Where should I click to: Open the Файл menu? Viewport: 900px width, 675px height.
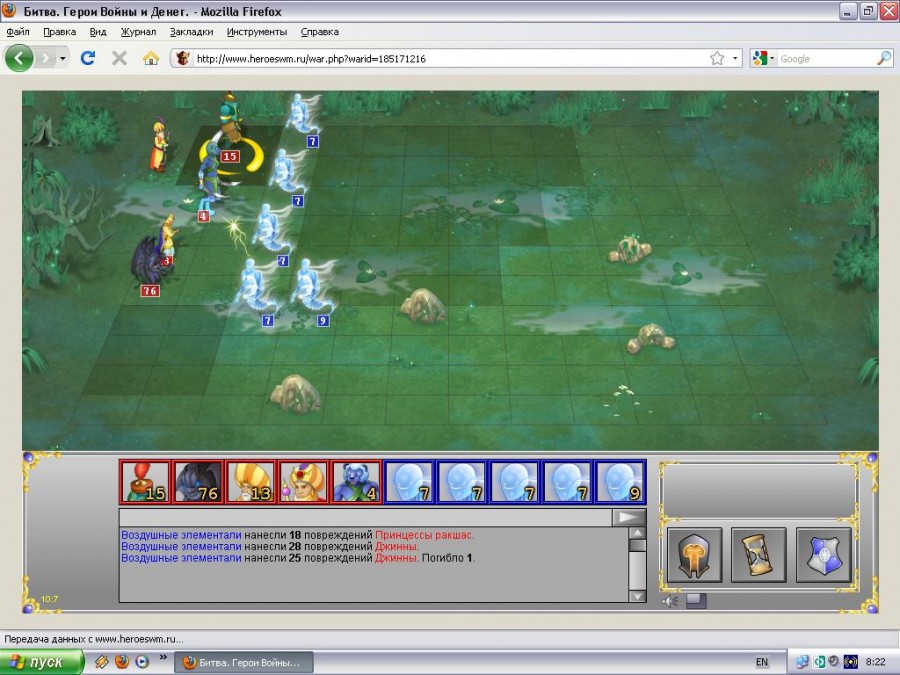pyautogui.click(x=18, y=32)
